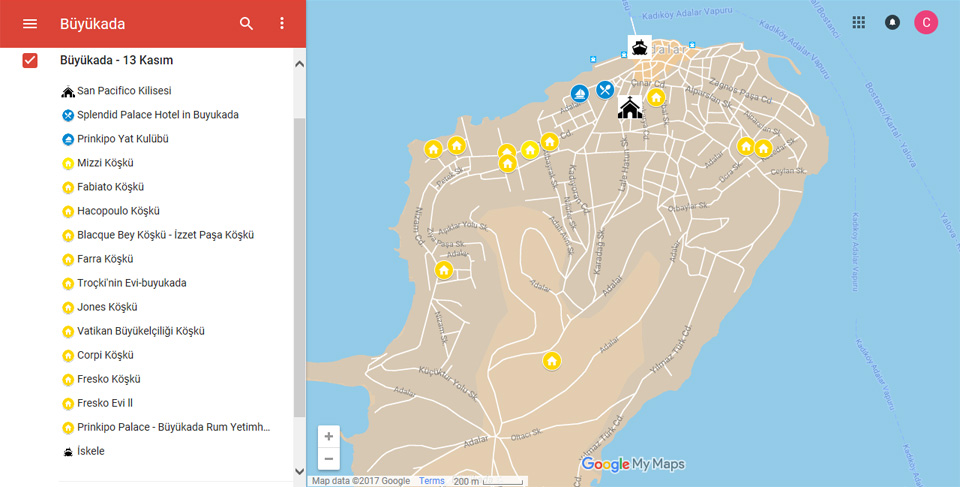Select Prinkipo Yat Kulübü entry

[122, 138]
